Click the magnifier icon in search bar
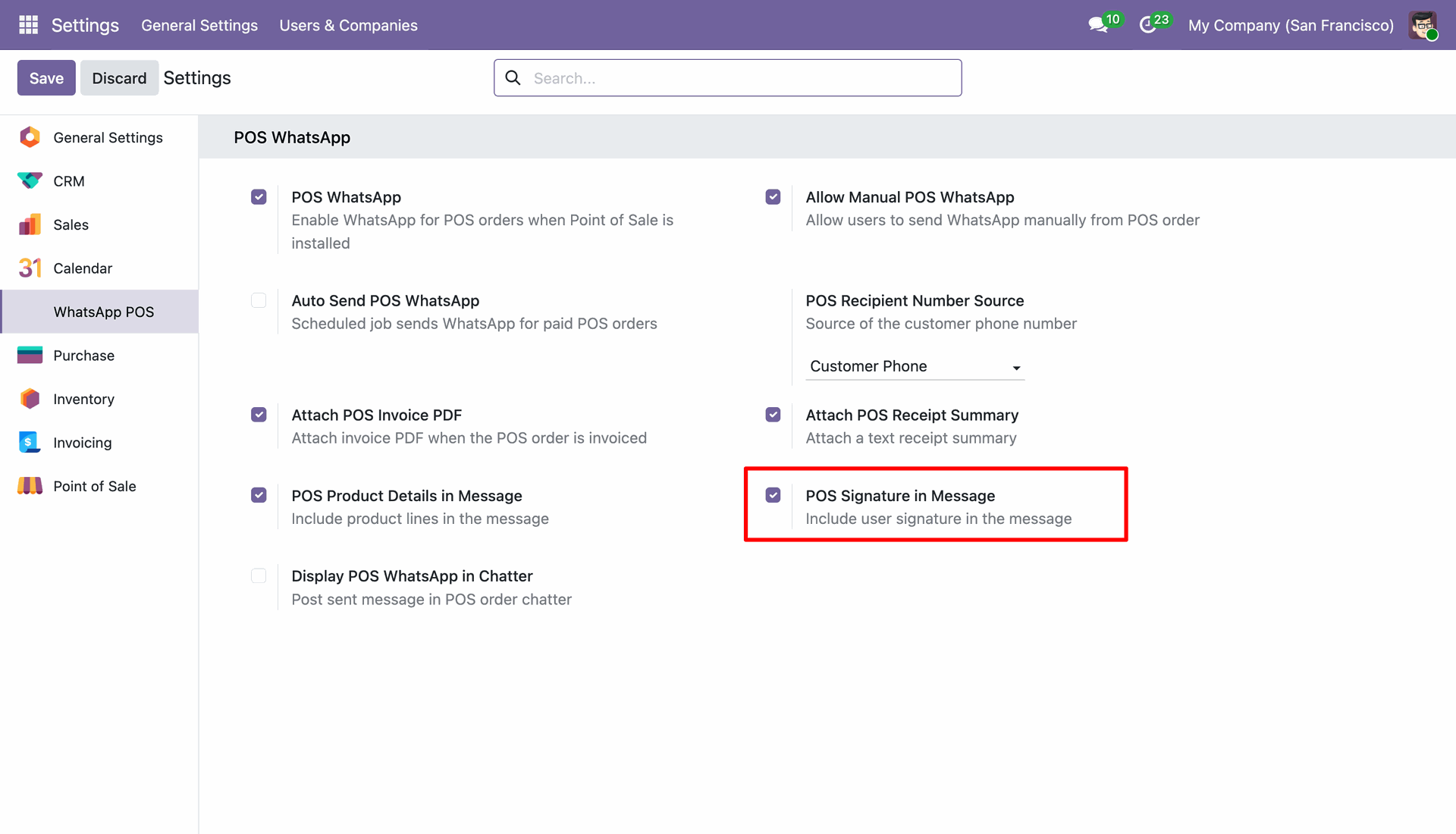This screenshot has width=1456, height=834. coord(513,78)
